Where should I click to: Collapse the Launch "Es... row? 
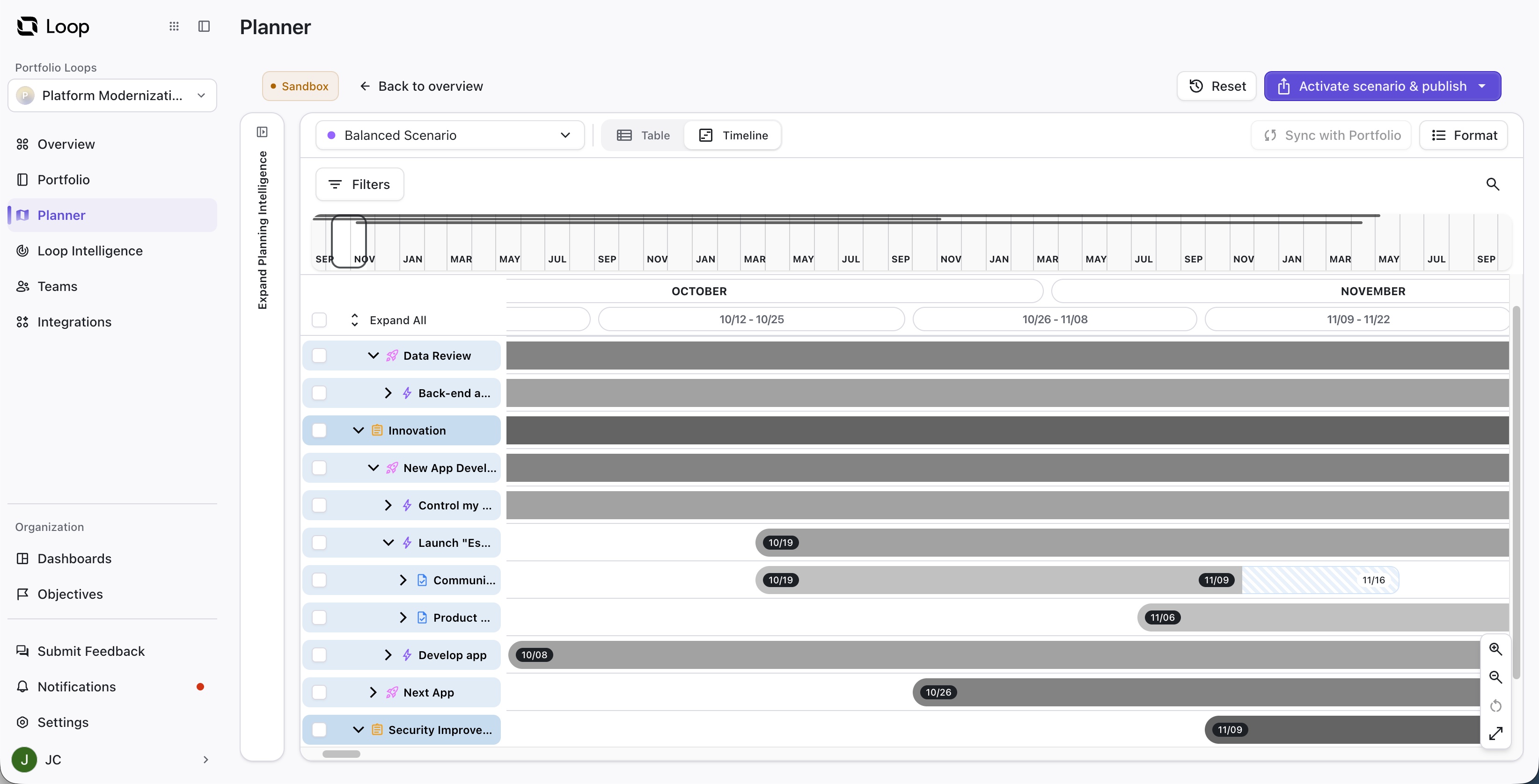pyautogui.click(x=388, y=543)
